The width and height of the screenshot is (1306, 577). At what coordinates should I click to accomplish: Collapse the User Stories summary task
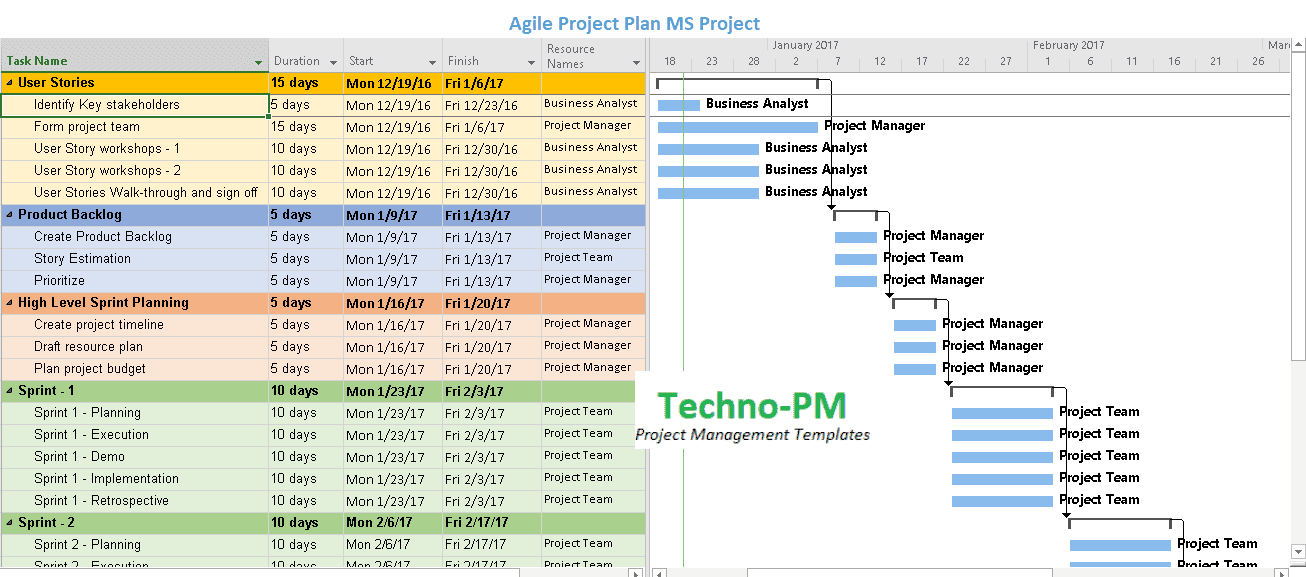click(10, 83)
